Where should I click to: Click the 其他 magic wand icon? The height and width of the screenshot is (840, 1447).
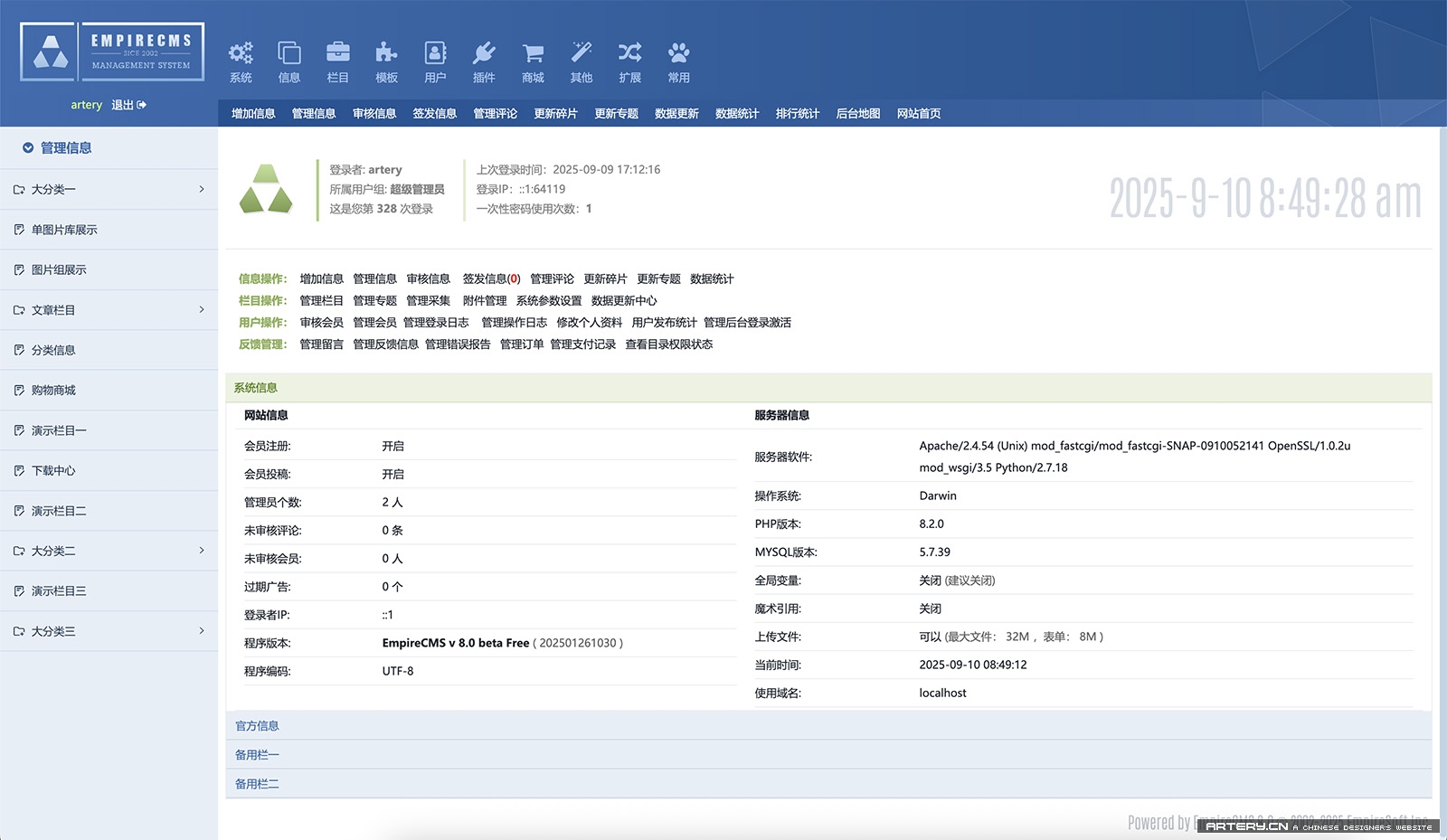coord(582,59)
